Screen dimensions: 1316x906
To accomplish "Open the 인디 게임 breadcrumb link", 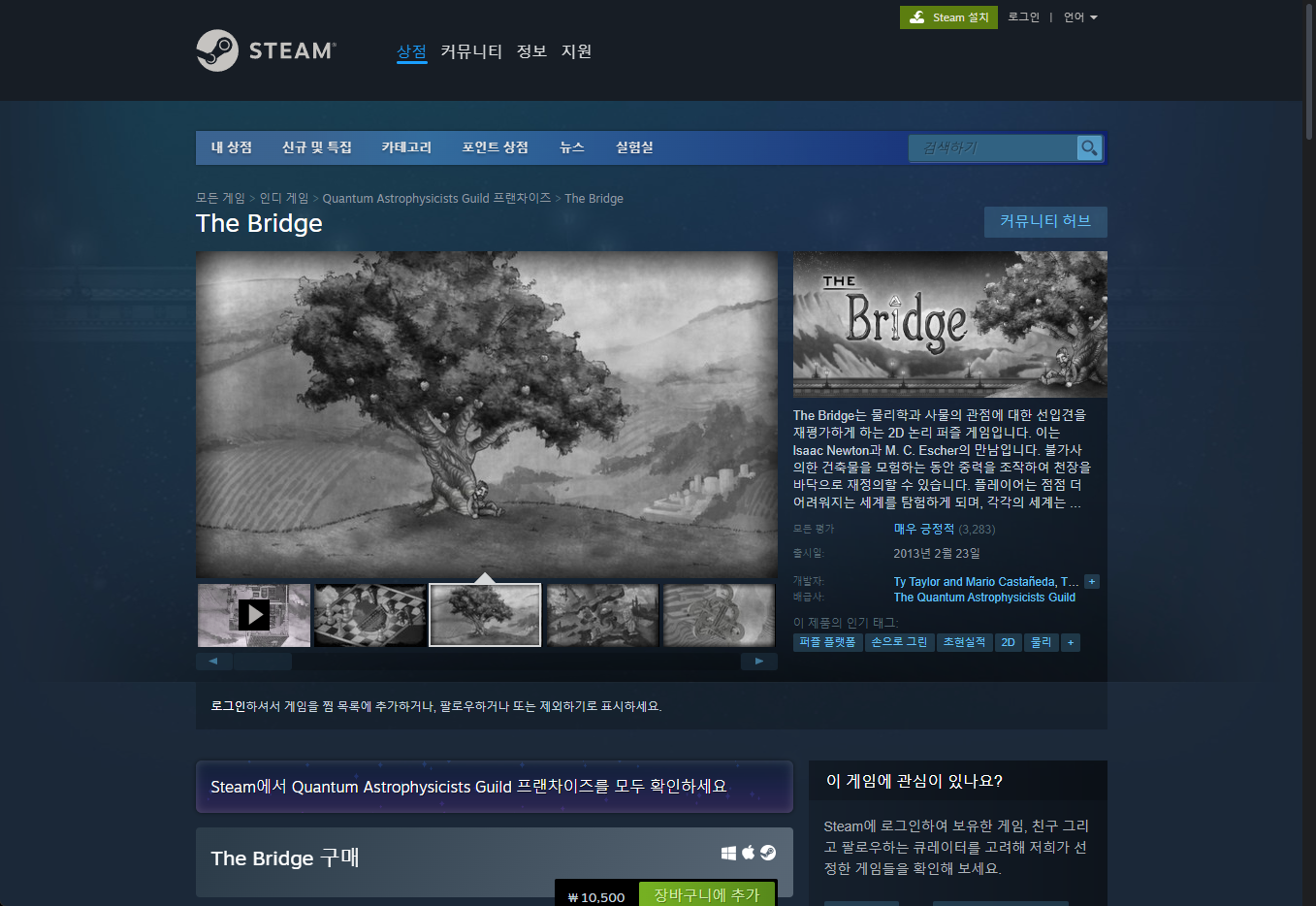I will point(284,198).
